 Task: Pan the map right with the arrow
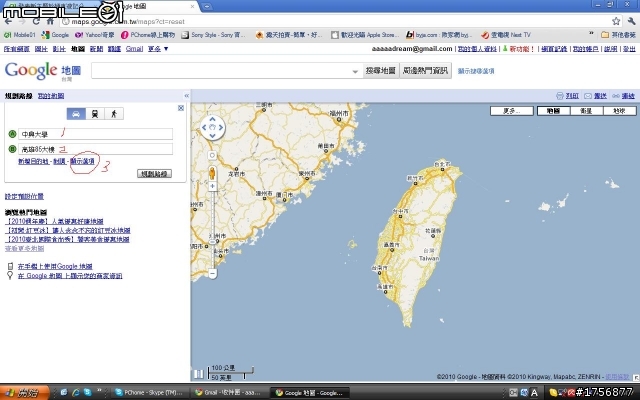click(x=220, y=127)
